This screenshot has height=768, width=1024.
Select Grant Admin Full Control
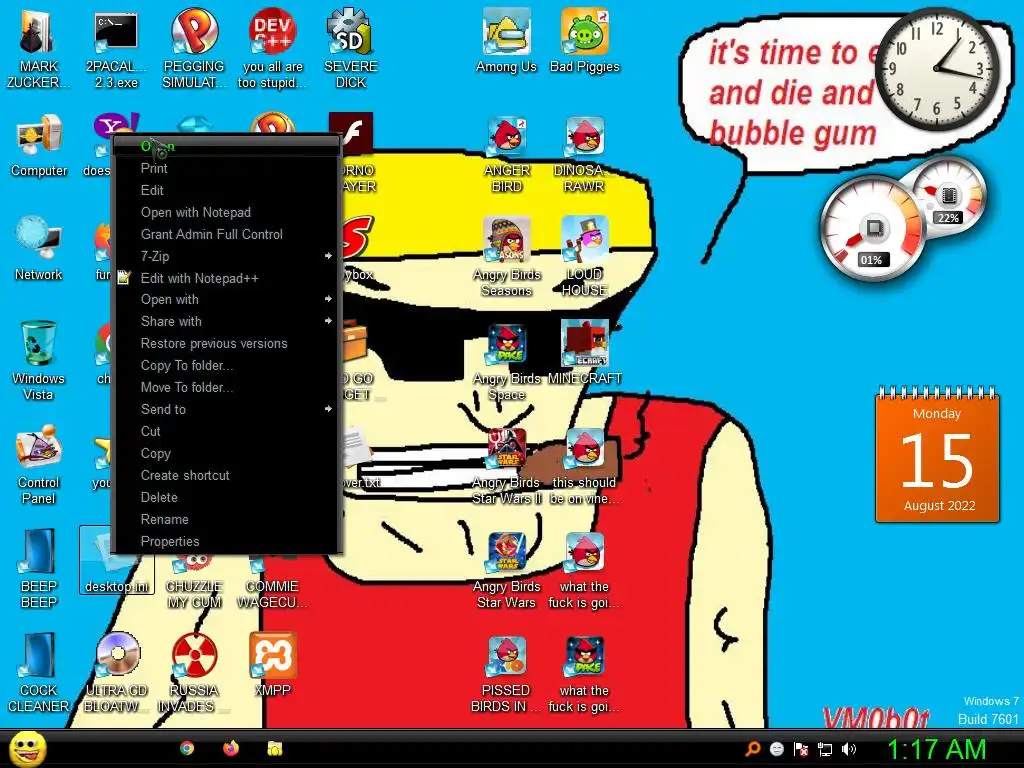226,234
